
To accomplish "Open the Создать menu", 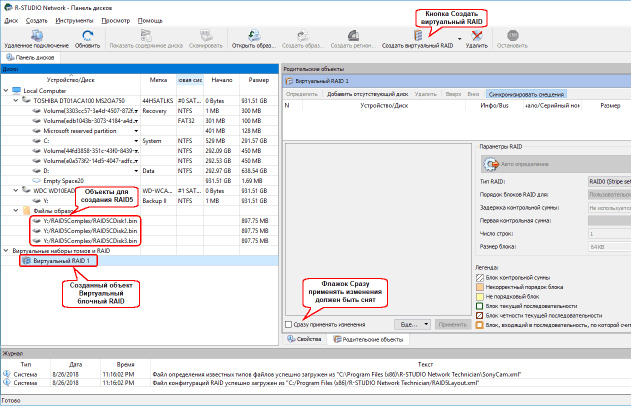I will pyautogui.click(x=37, y=21).
